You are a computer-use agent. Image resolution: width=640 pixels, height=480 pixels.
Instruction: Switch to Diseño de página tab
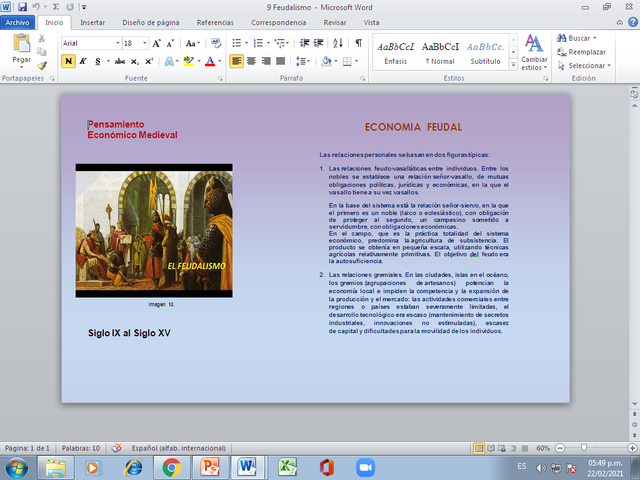tap(151, 22)
